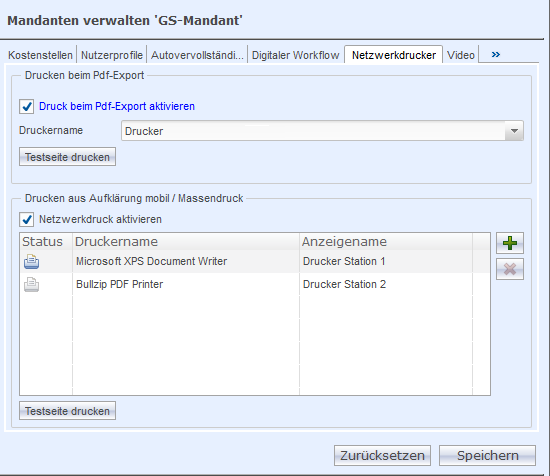The width and height of the screenshot is (550, 476).
Task: Open the Druckername dropdown arrow
Action: (514, 131)
